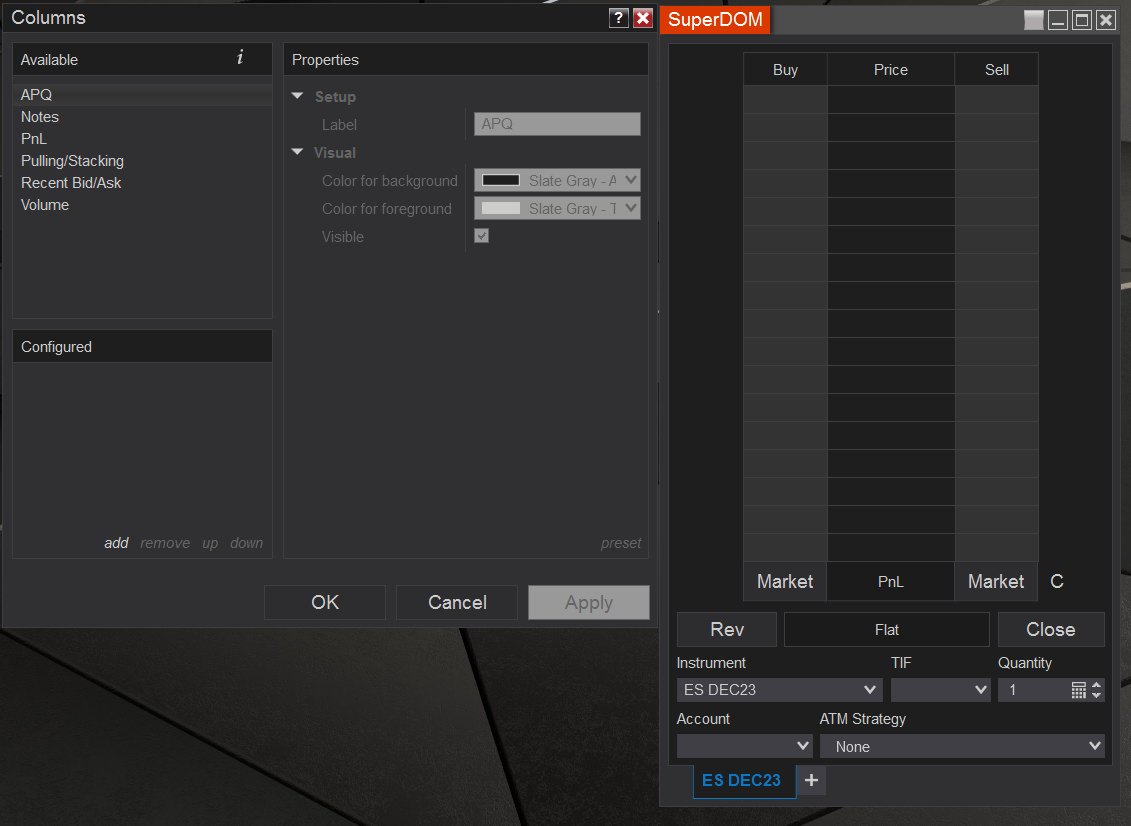Open Color for background dropdown

point(557,180)
